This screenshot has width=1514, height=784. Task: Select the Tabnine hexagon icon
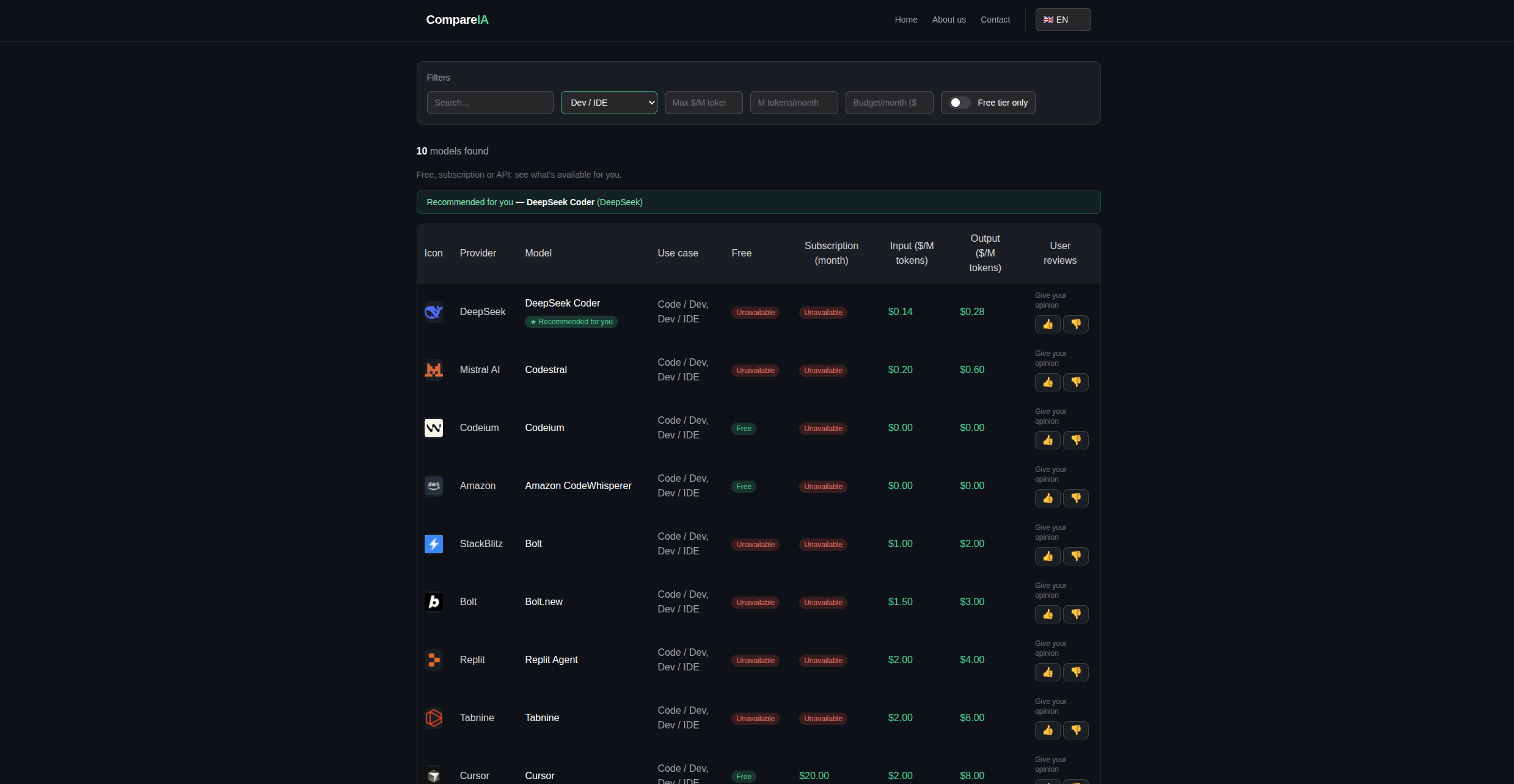[x=434, y=717]
